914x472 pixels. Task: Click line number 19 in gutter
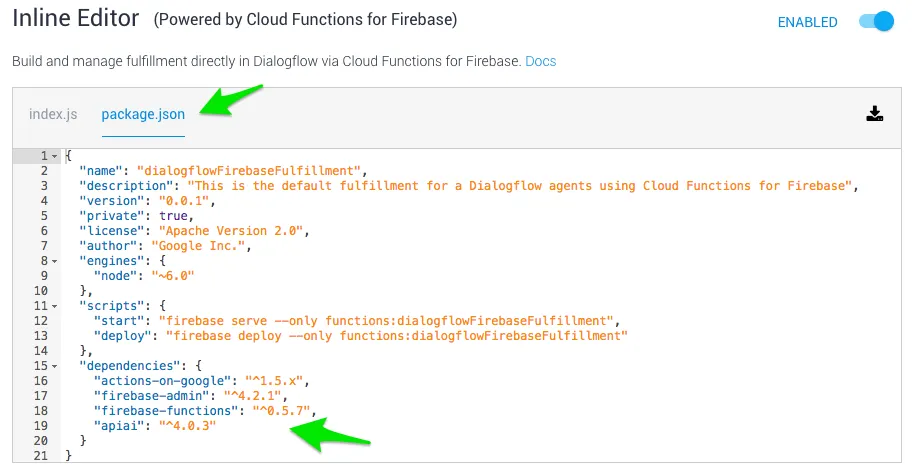(x=40, y=426)
